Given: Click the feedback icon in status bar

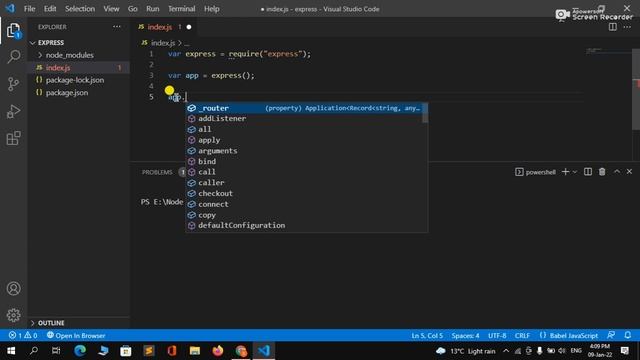Looking at the screenshot, I should tap(611, 335).
